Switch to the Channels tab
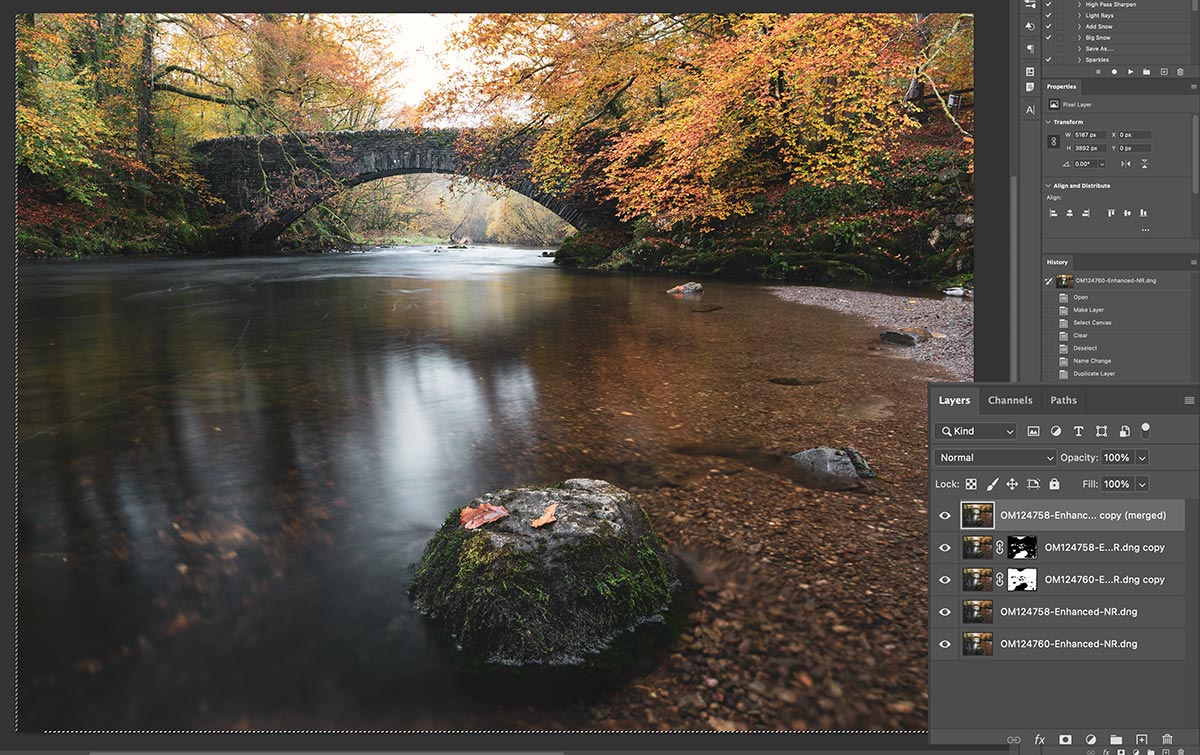This screenshot has height=755, width=1200. [1010, 400]
